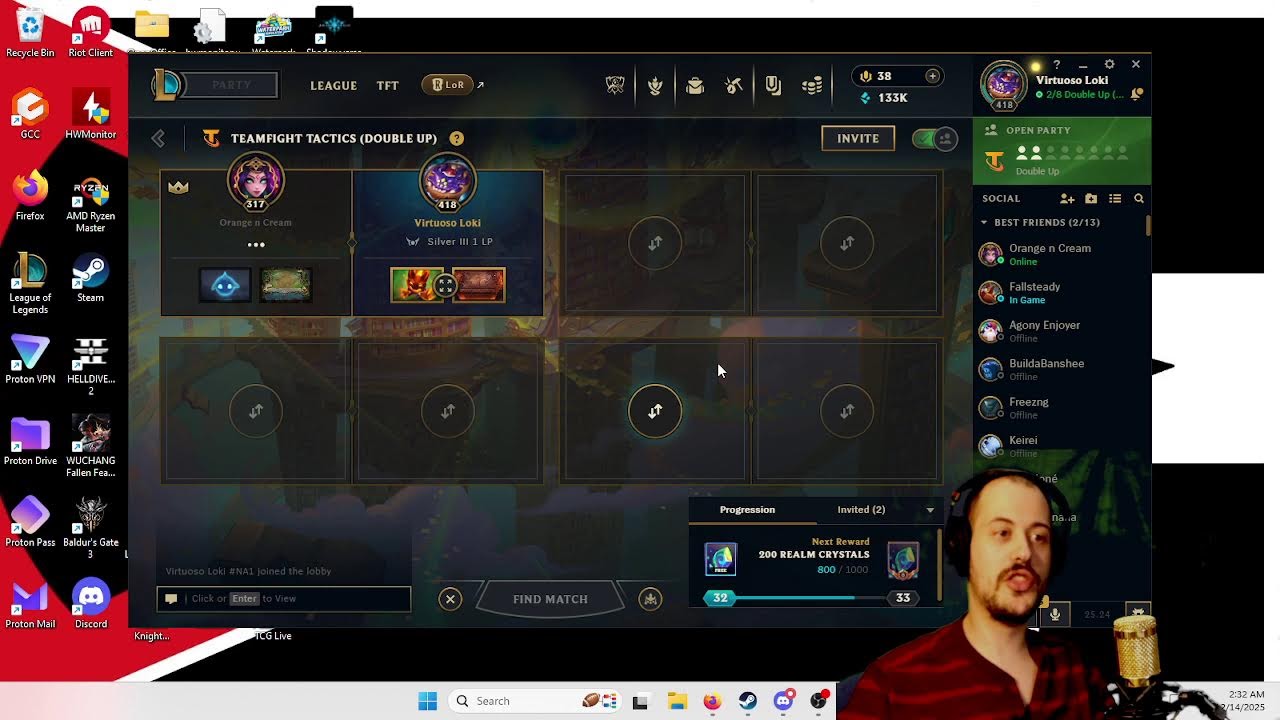Open the friends list view options icon
1280x720 pixels.
coord(1115,199)
